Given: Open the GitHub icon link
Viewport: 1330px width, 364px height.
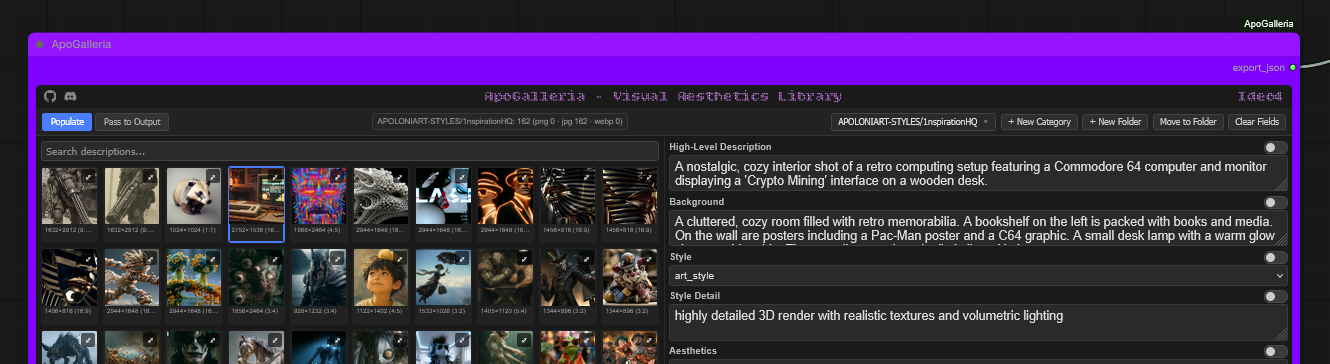Looking at the screenshot, I should click(x=51, y=96).
